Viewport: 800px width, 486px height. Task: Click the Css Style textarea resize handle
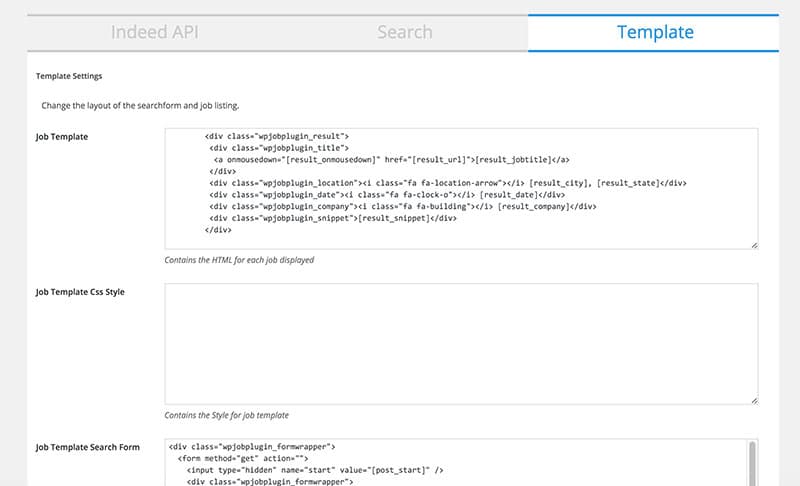754,400
